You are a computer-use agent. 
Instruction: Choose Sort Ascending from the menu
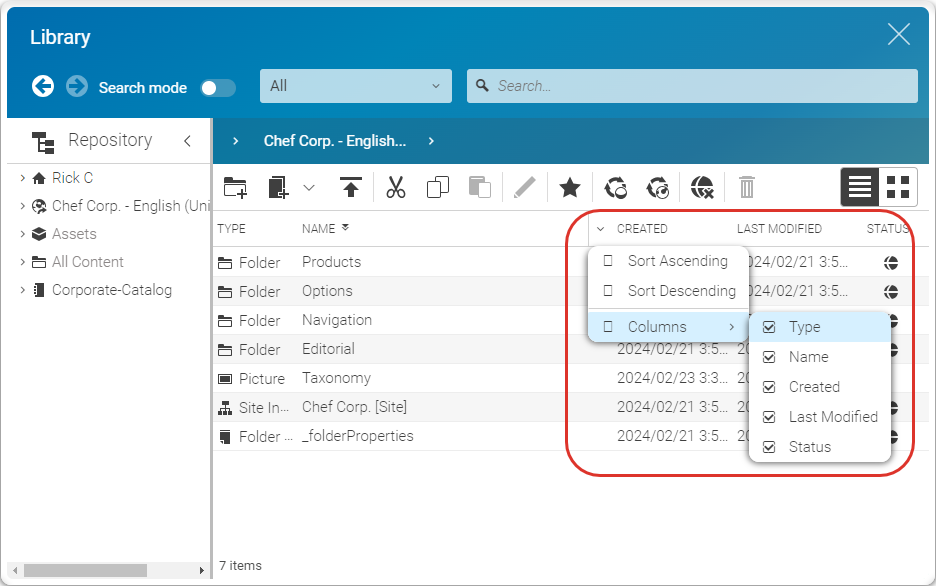tap(677, 261)
